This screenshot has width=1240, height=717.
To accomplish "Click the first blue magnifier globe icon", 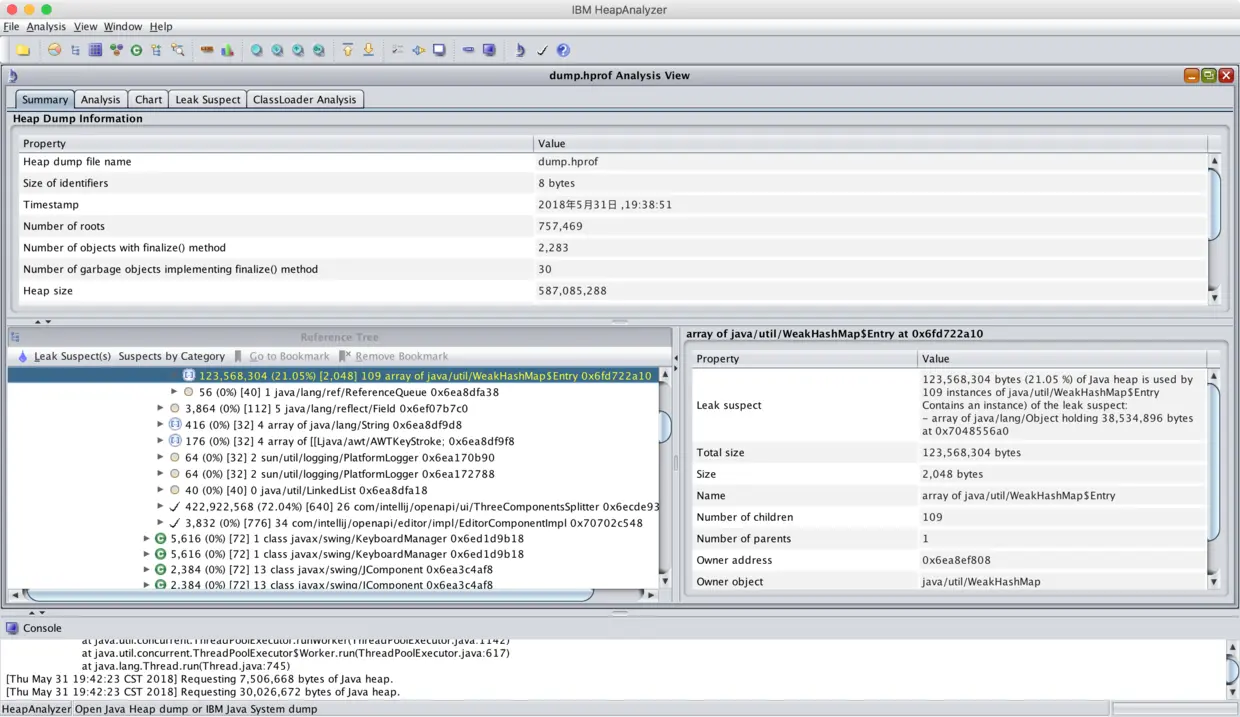I will click(x=257, y=50).
